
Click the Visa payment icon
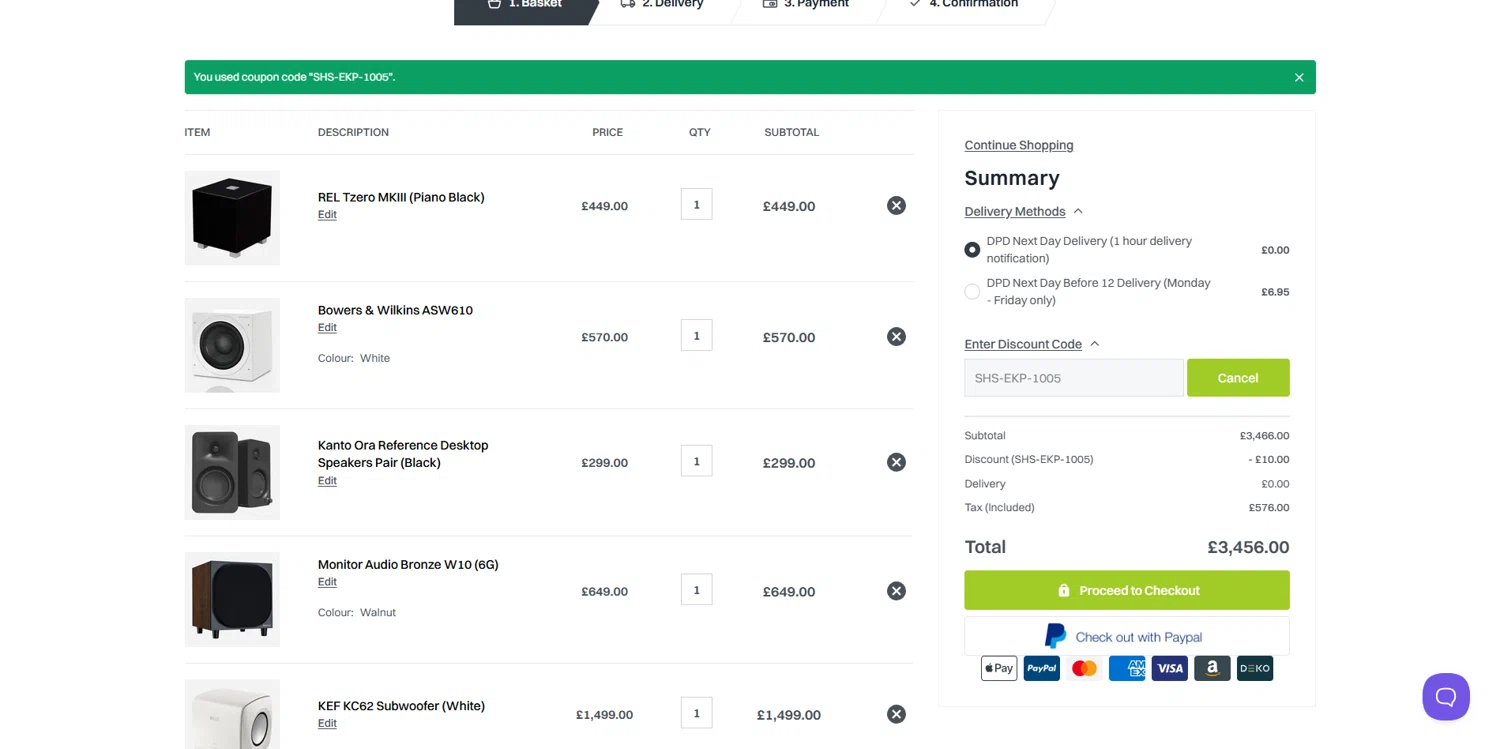coord(1170,668)
